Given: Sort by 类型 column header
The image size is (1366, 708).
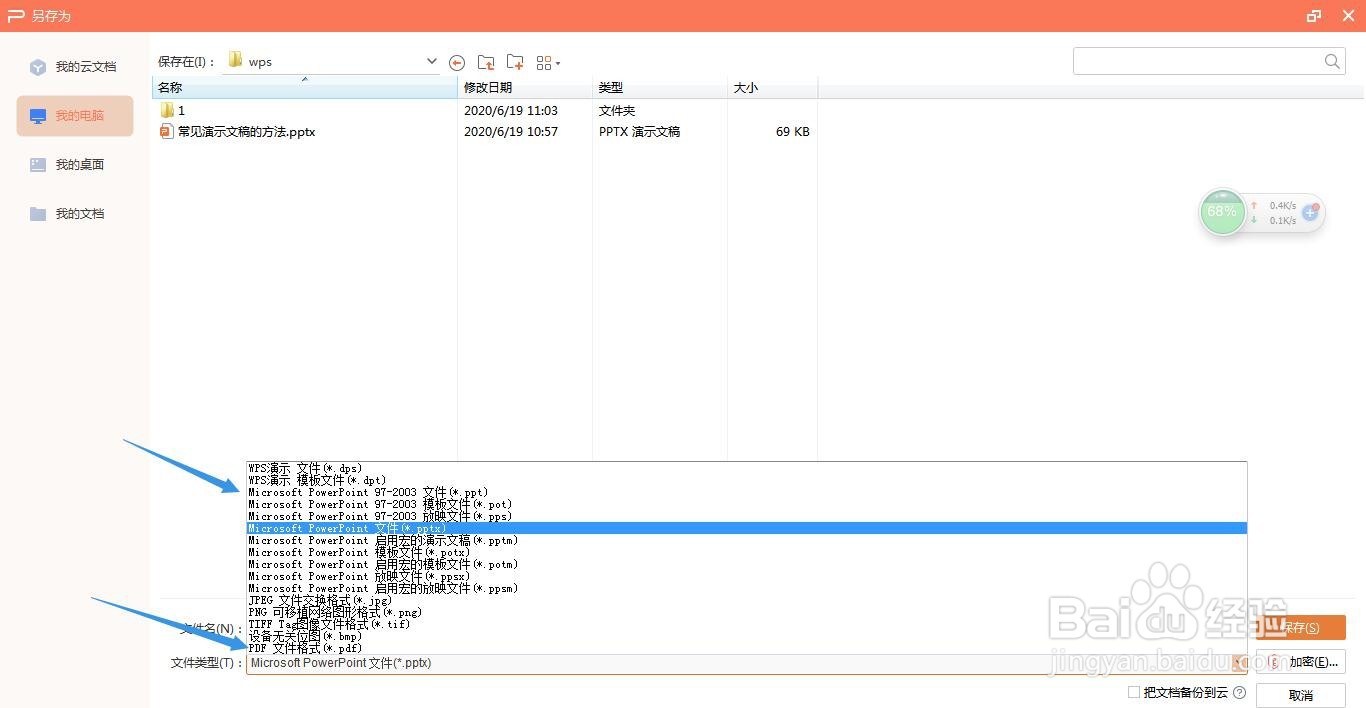Looking at the screenshot, I should [x=660, y=88].
